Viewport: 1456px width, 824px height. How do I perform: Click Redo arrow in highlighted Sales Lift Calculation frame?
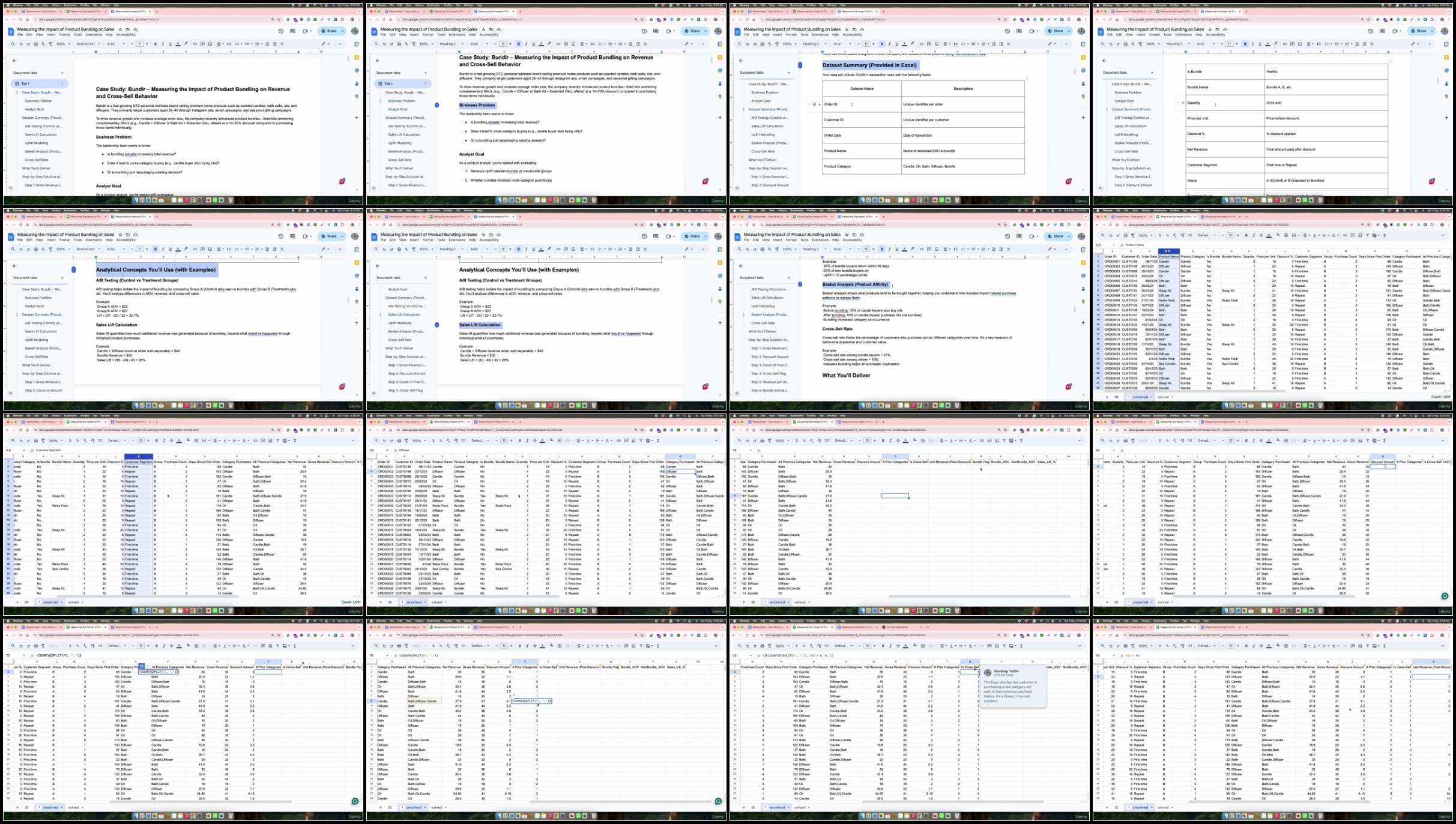pos(391,249)
